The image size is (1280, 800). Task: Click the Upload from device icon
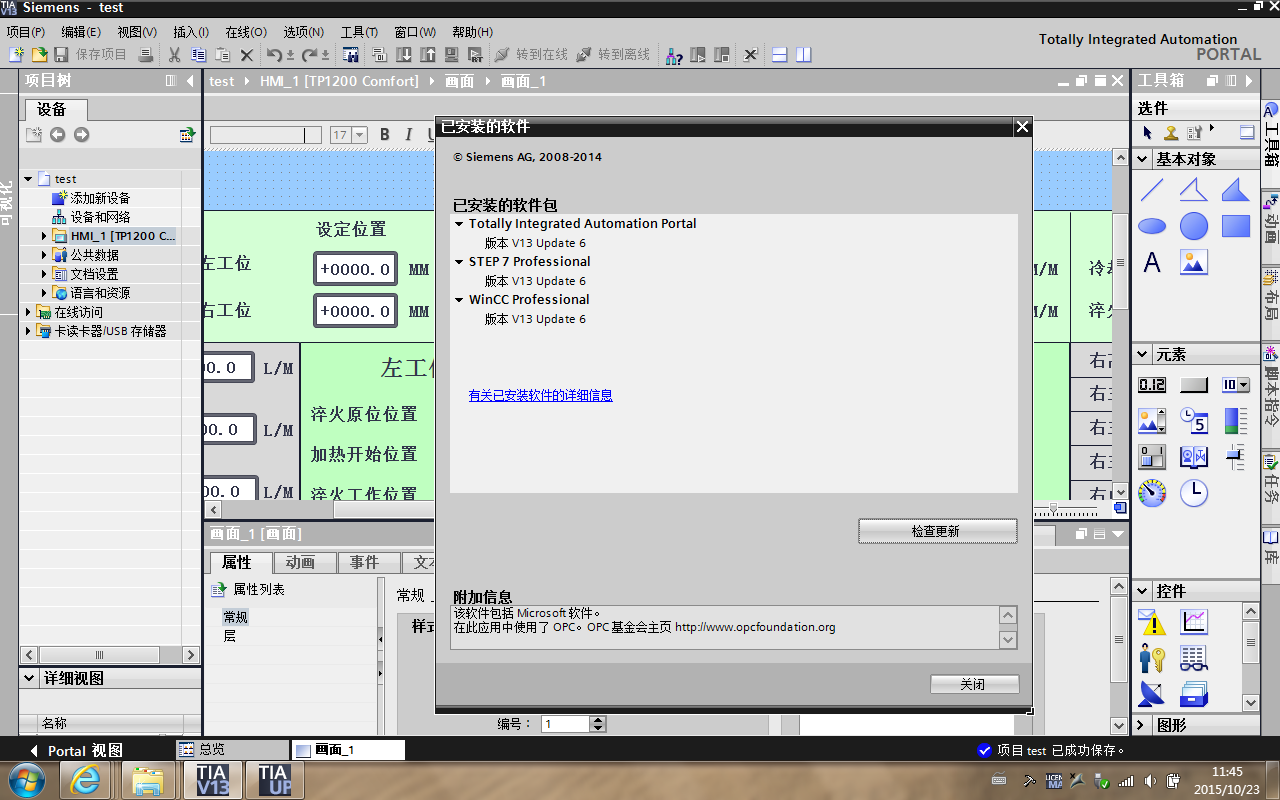428,54
